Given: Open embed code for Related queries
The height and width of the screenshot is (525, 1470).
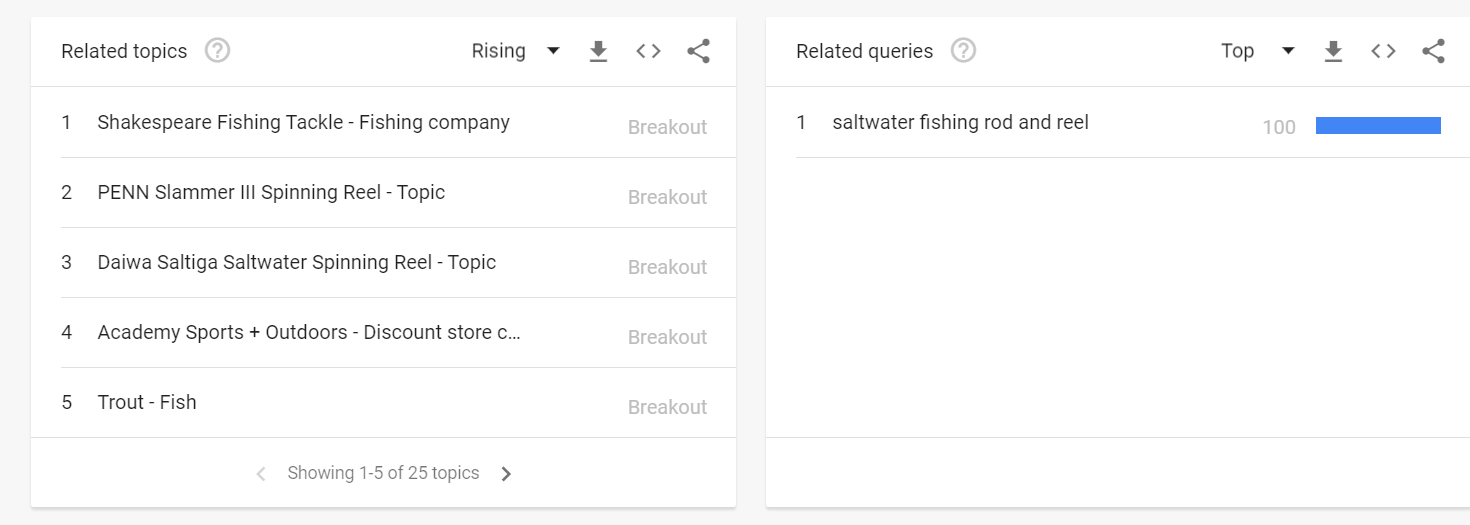Looking at the screenshot, I should pos(1383,51).
